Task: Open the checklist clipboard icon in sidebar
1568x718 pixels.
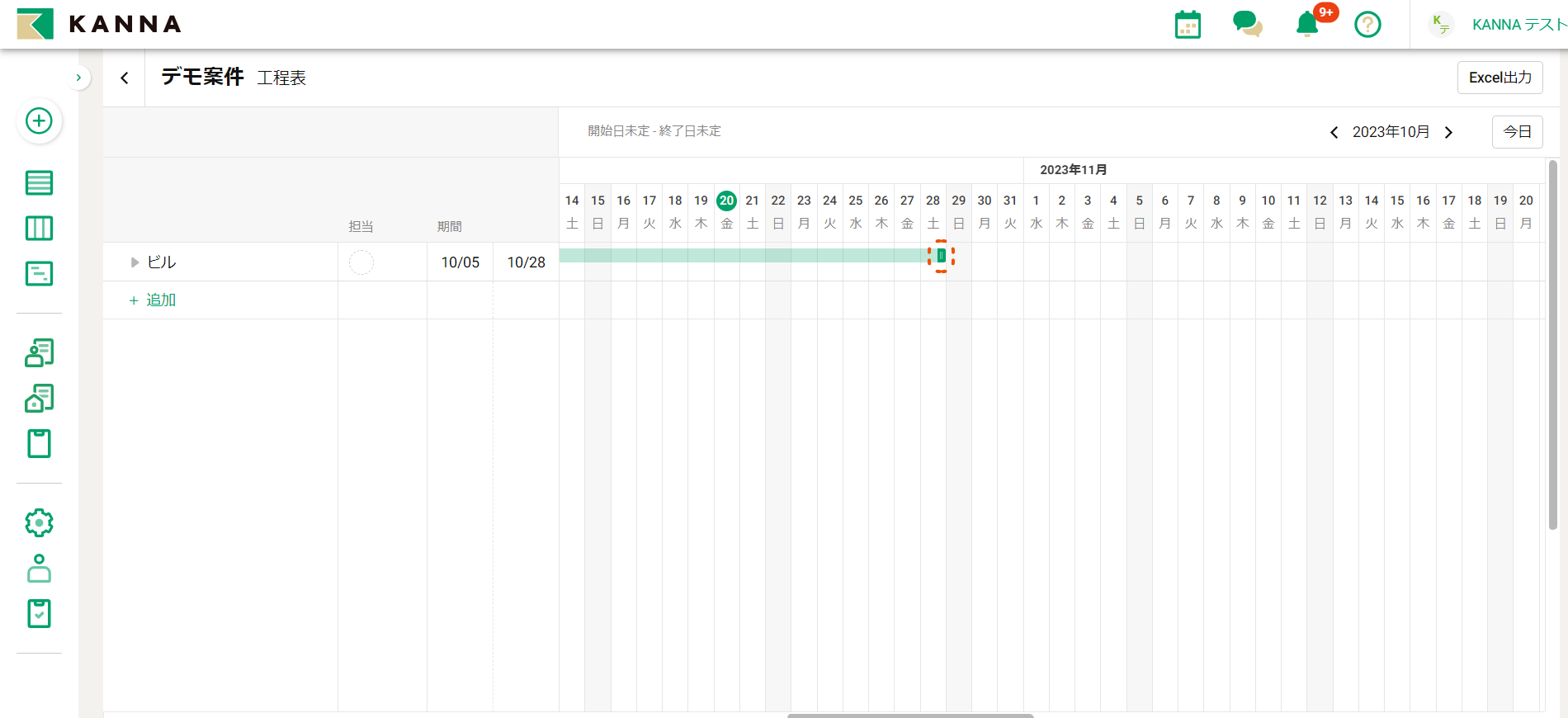Action: [39, 613]
